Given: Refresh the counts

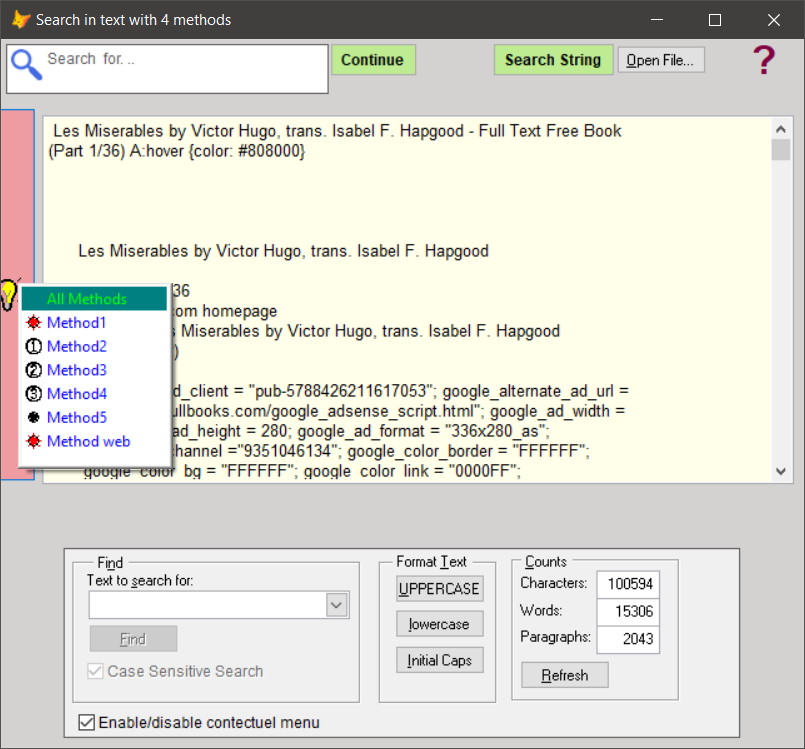Looking at the screenshot, I should pos(565,675).
